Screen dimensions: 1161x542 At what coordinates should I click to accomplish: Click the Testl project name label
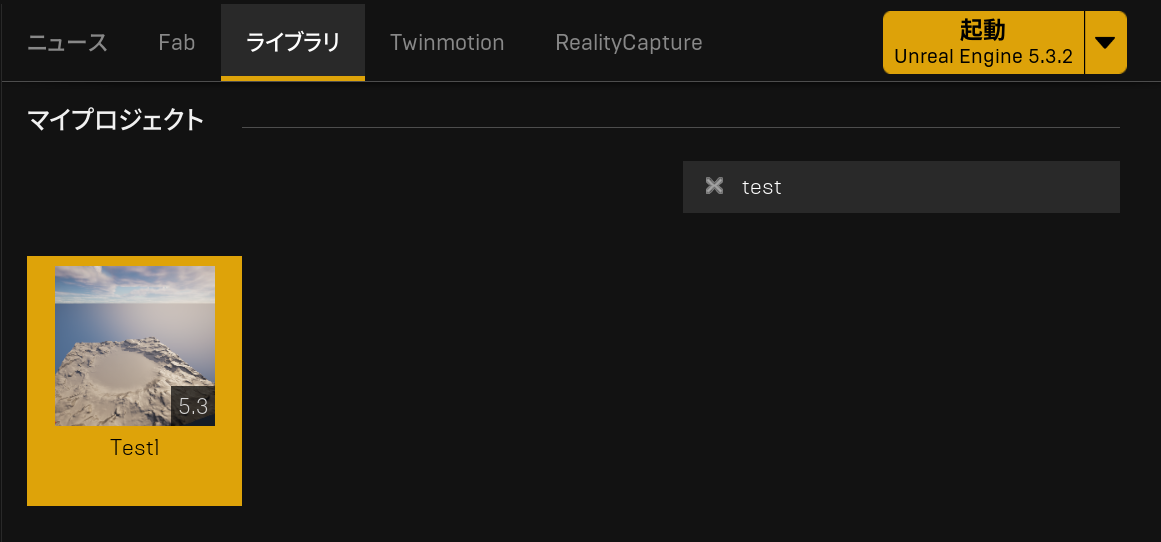135,448
